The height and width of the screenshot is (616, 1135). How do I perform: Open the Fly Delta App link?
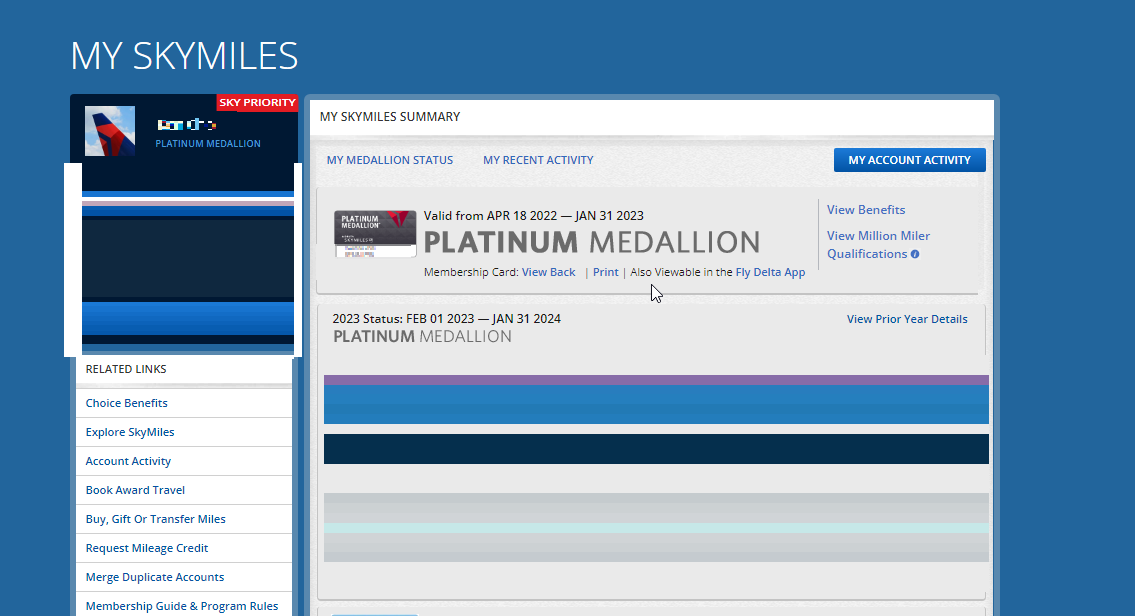[770, 272]
